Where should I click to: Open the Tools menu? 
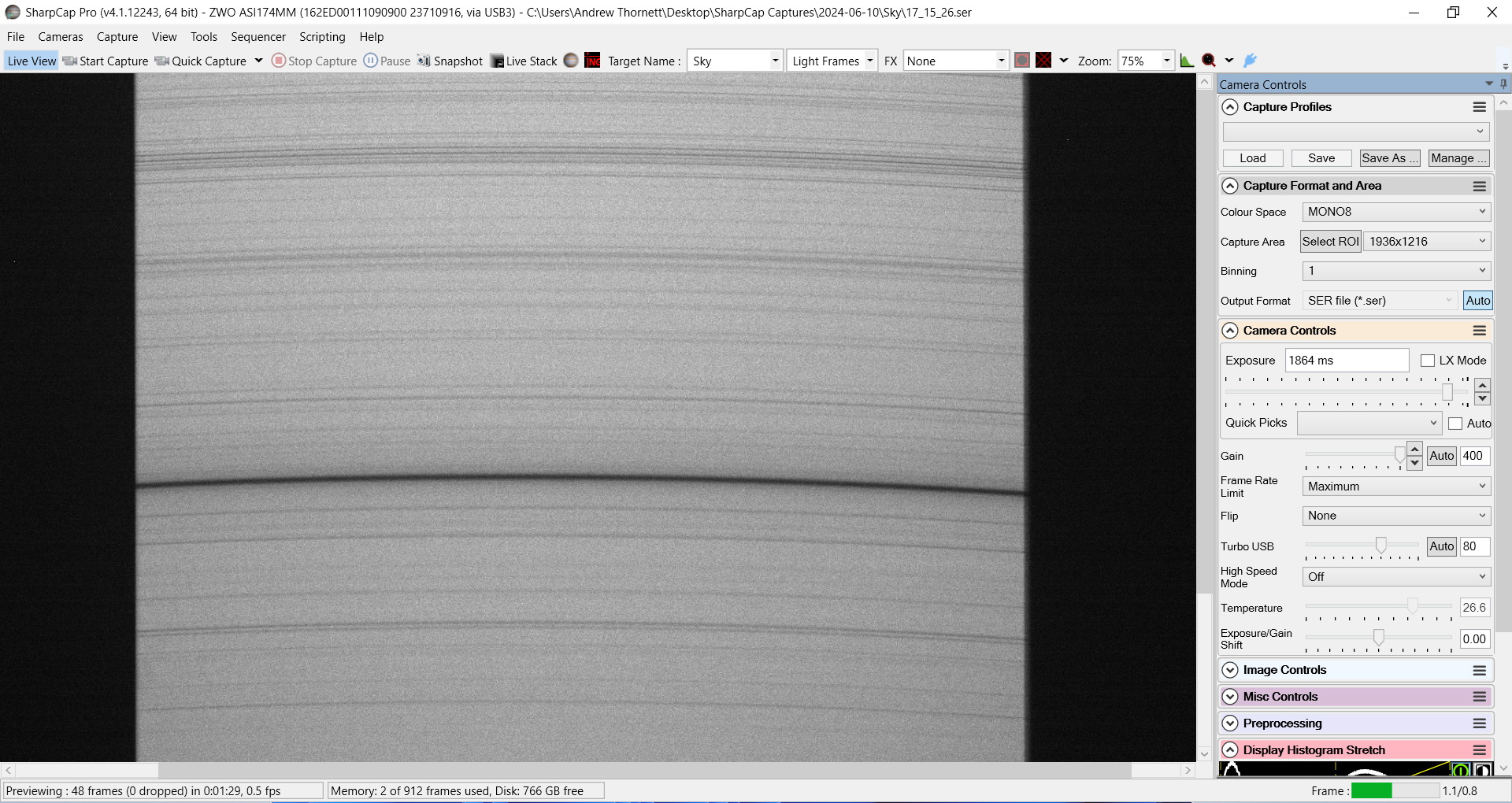pyautogui.click(x=203, y=36)
